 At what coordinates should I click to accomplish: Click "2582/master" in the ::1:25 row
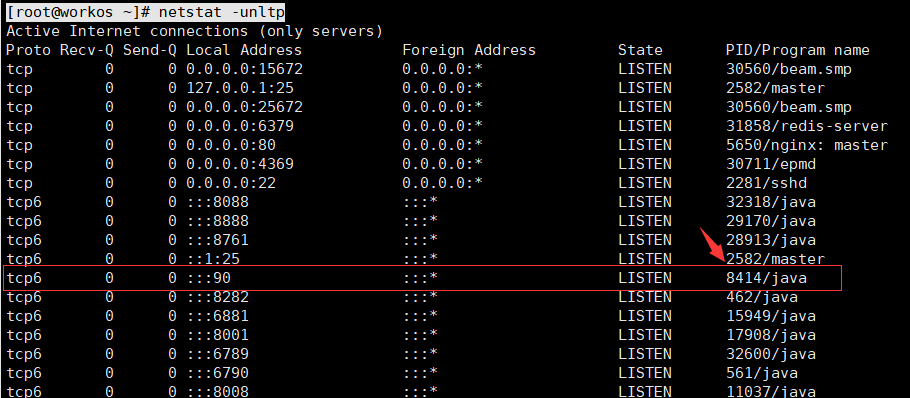coord(775,259)
